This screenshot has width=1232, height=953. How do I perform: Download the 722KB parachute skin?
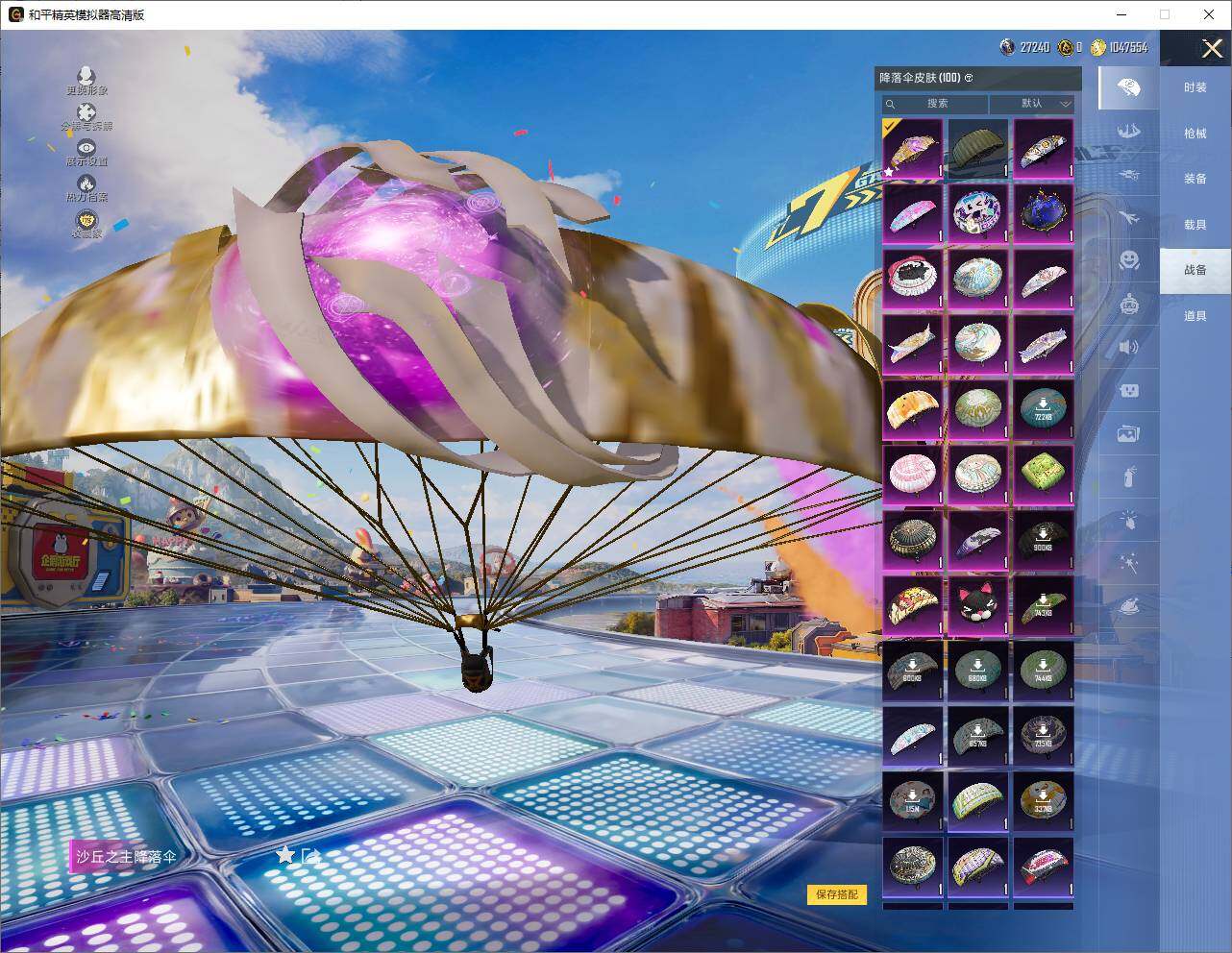point(1043,408)
